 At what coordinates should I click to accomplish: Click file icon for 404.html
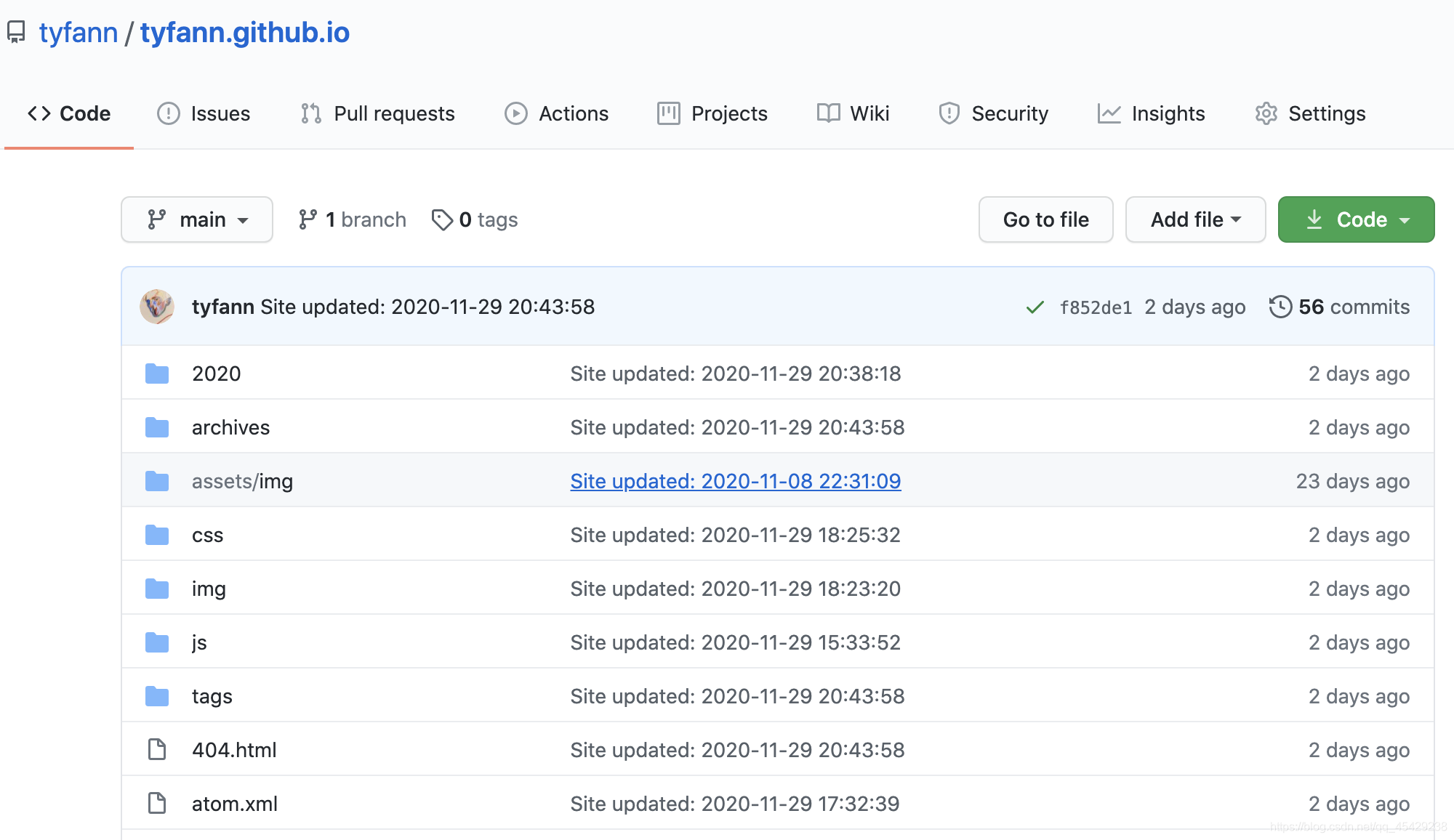(157, 749)
